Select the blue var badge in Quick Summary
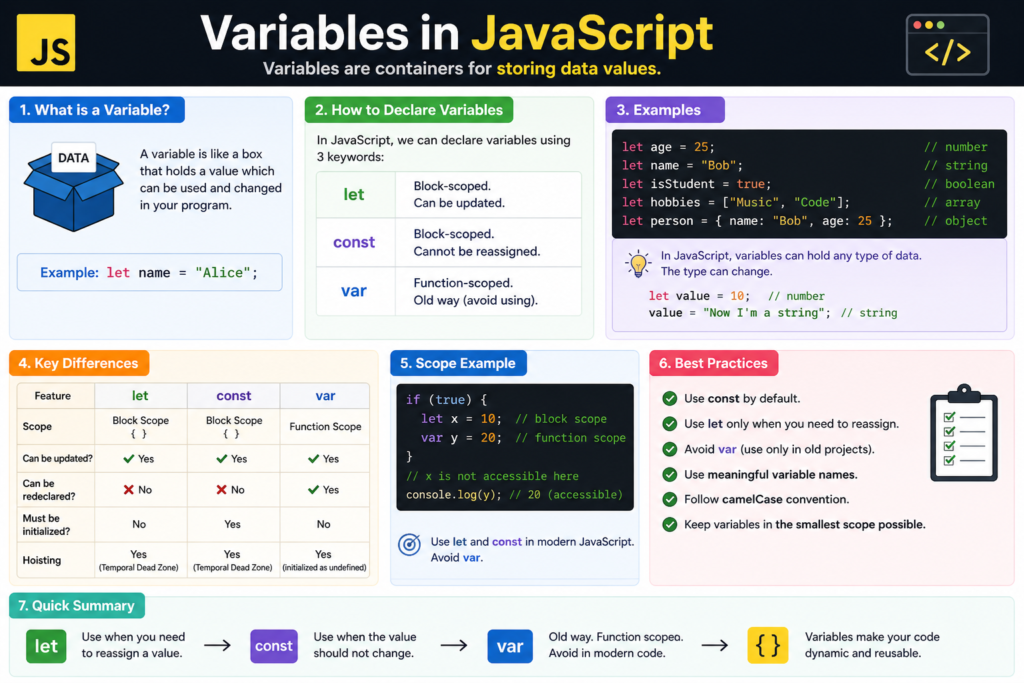 (509, 646)
